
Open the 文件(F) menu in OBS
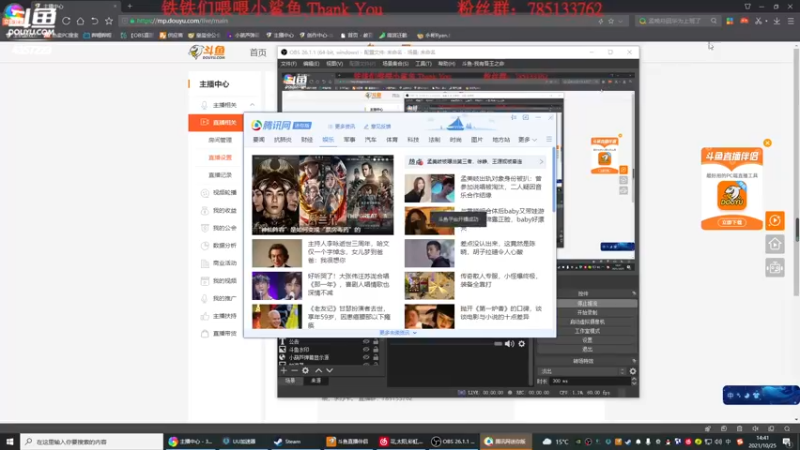[x=288, y=64]
